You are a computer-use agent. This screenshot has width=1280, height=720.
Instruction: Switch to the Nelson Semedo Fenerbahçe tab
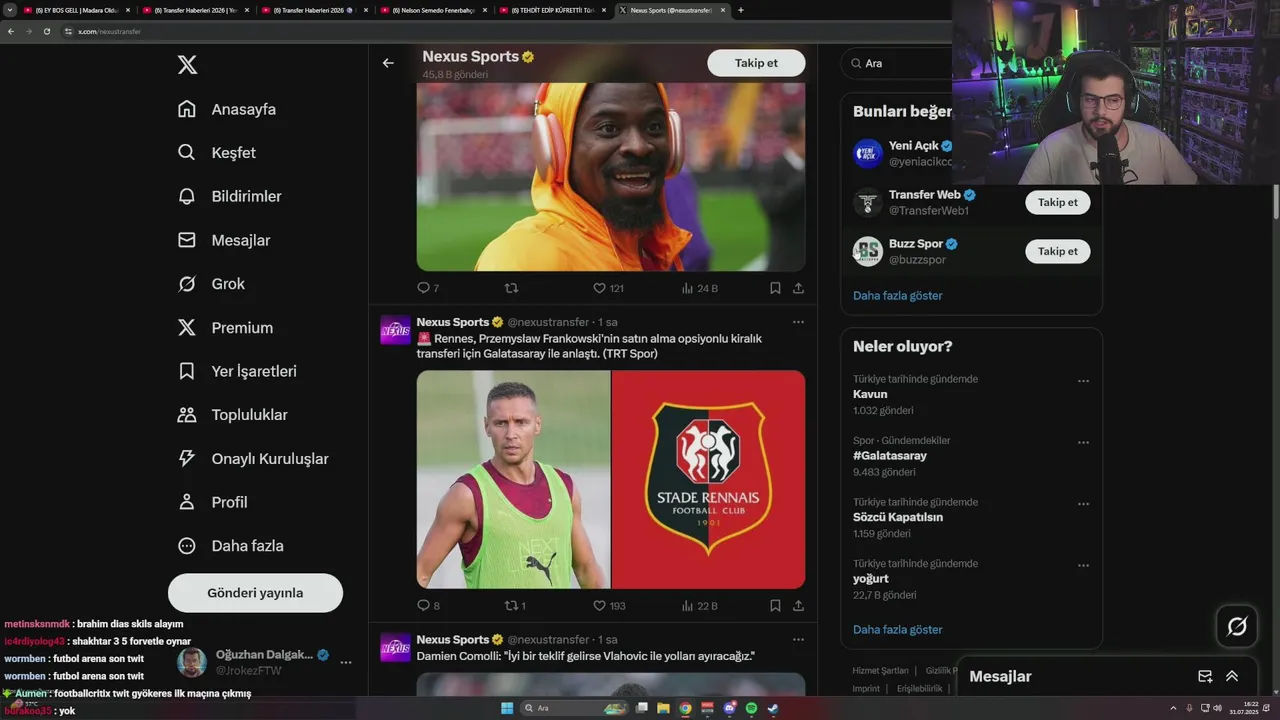tap(433, 10)
